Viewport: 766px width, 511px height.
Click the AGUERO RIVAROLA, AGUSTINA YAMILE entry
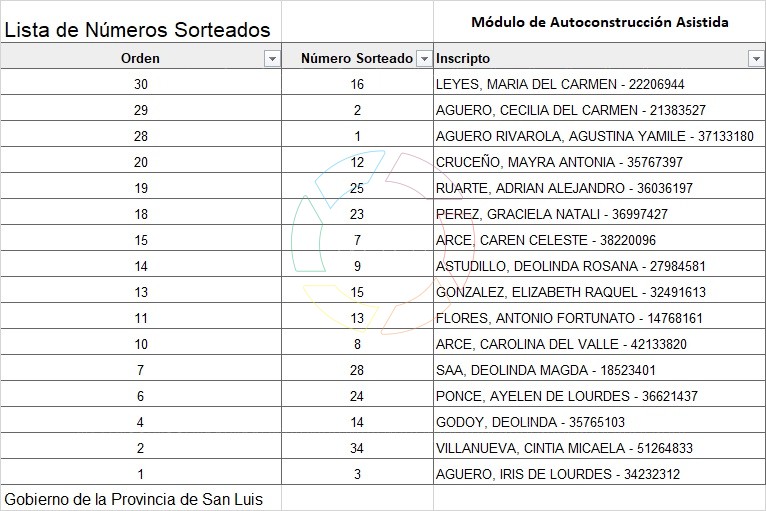(x=594, y=136)
